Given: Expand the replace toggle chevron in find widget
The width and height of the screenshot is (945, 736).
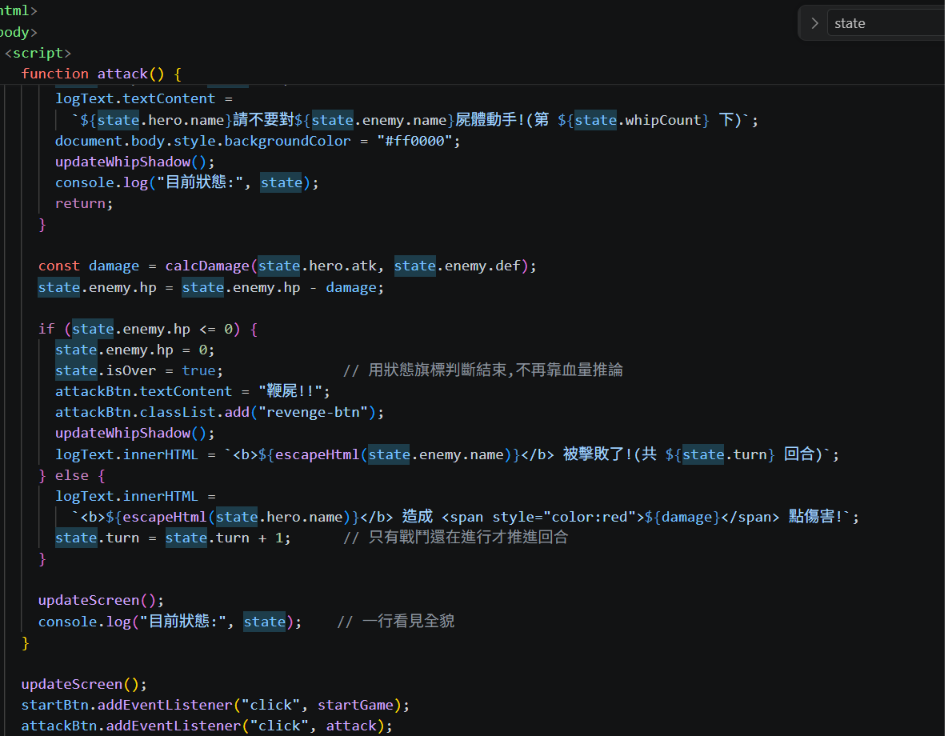Looking at the screenshot, I should coord(815,24).
